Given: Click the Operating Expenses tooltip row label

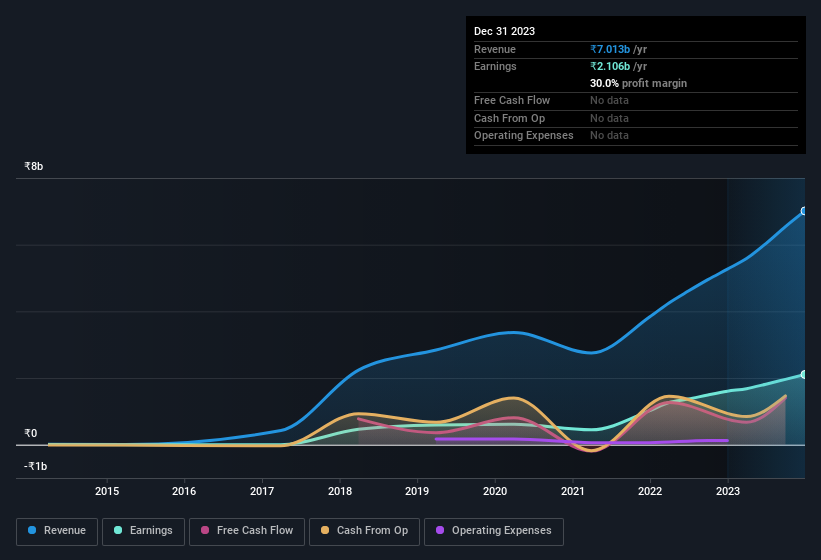Looking at the screenshot, I should tap(524, 136).
